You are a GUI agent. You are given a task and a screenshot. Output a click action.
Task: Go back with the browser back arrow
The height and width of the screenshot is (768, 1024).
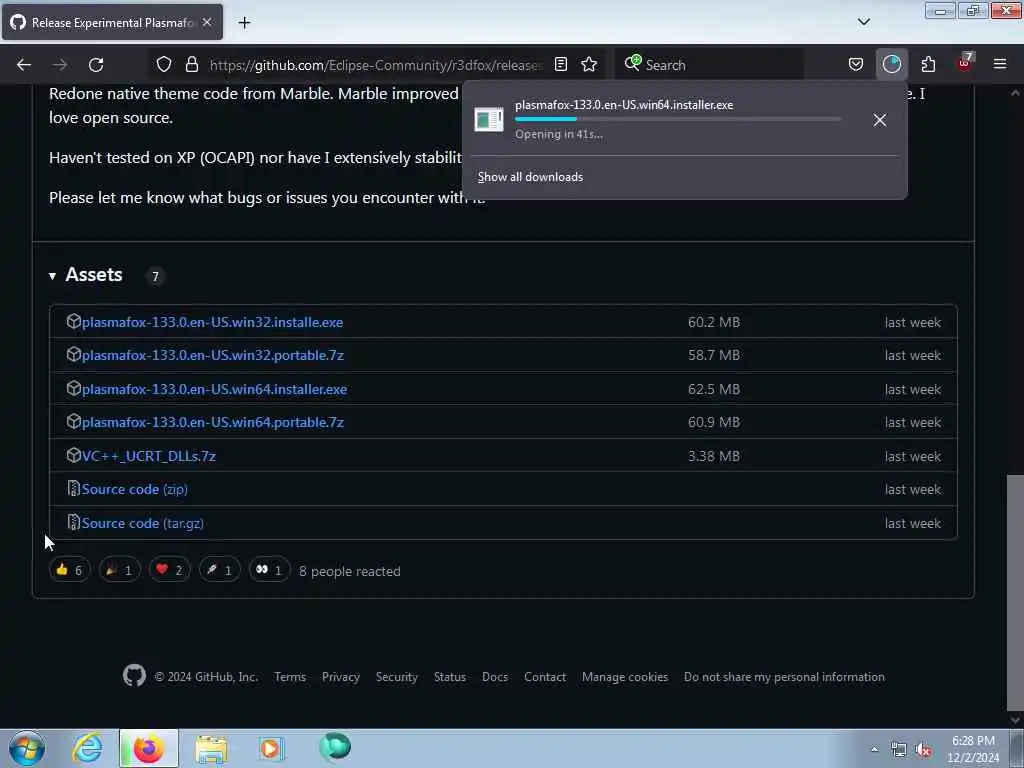[x=24, y=65]
